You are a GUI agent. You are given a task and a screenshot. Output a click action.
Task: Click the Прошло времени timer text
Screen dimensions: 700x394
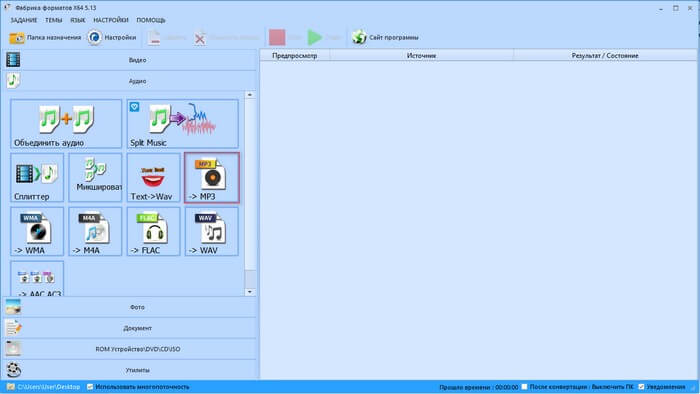[479, 387]
